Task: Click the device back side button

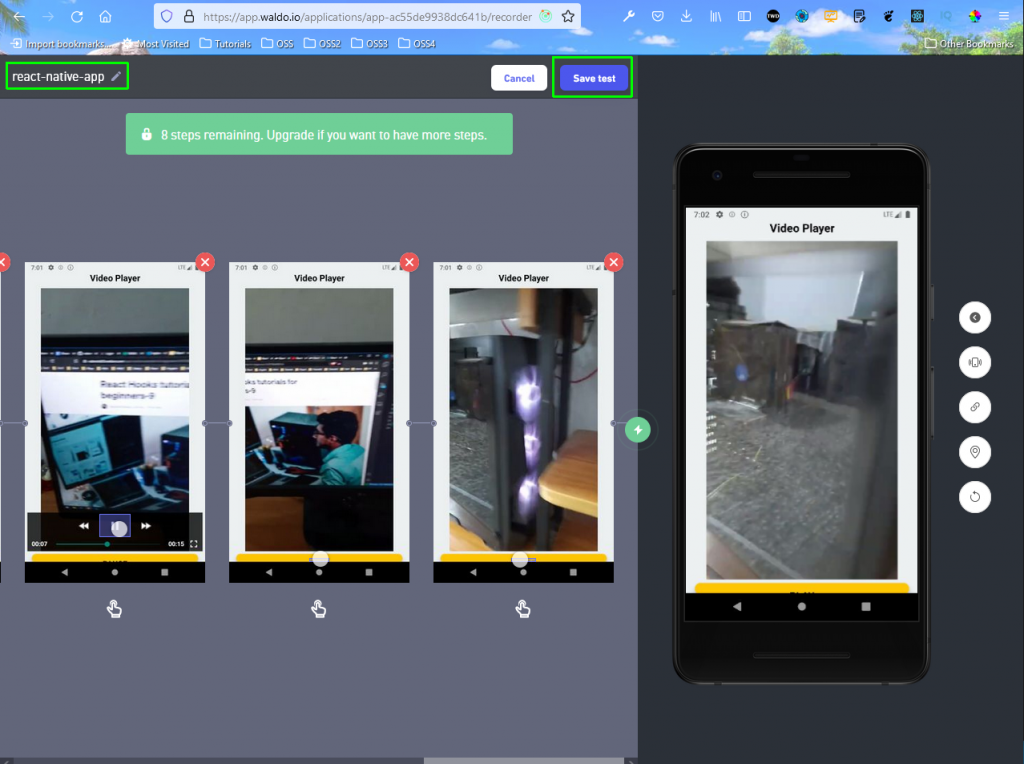Action: (974, 317)
